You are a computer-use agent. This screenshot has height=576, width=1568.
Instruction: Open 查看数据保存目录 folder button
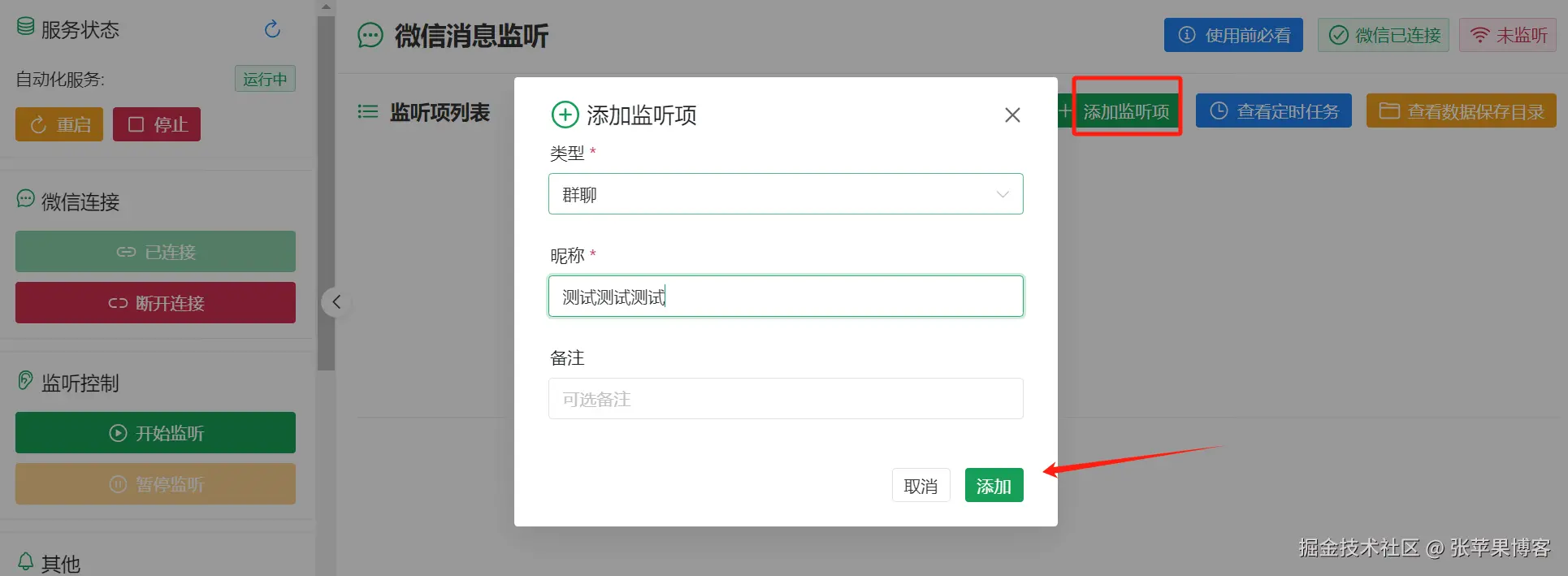click(x=1461, y=111)
